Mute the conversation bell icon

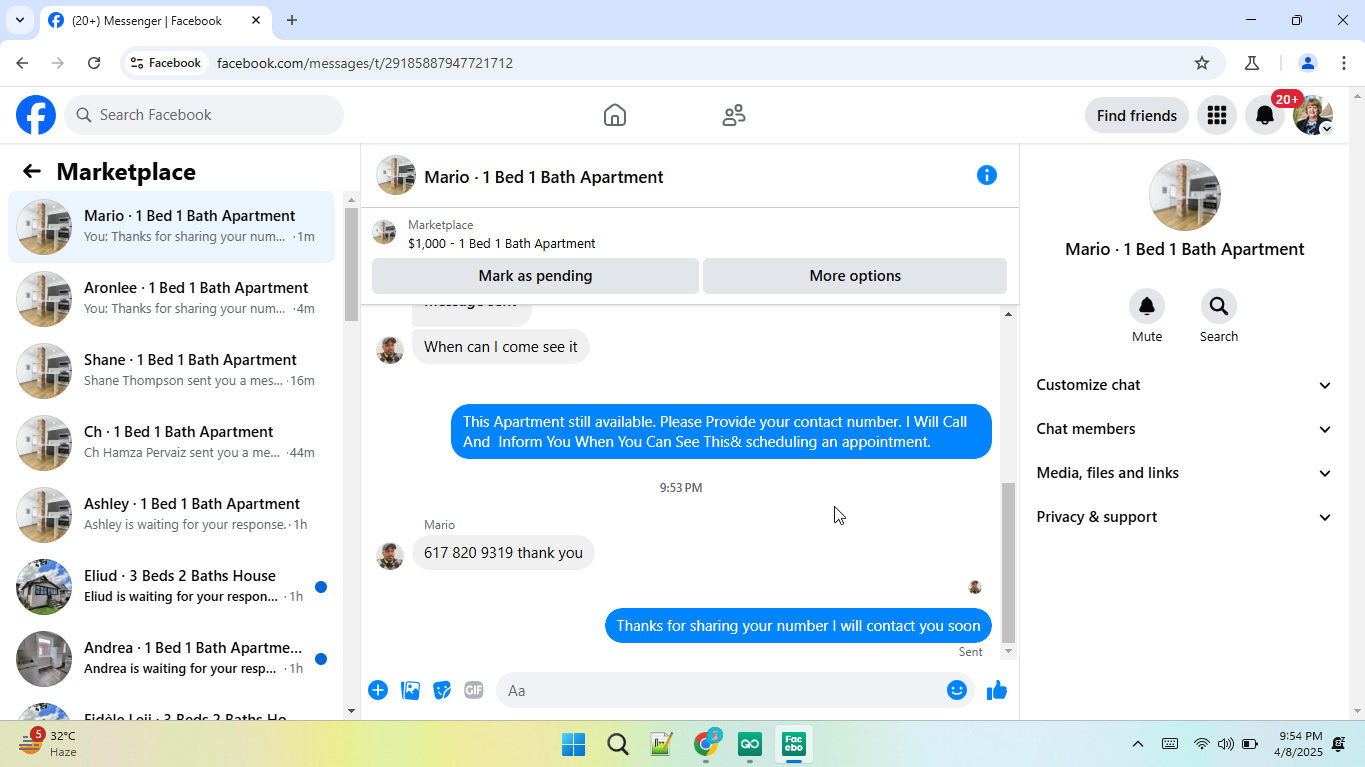1147,306
